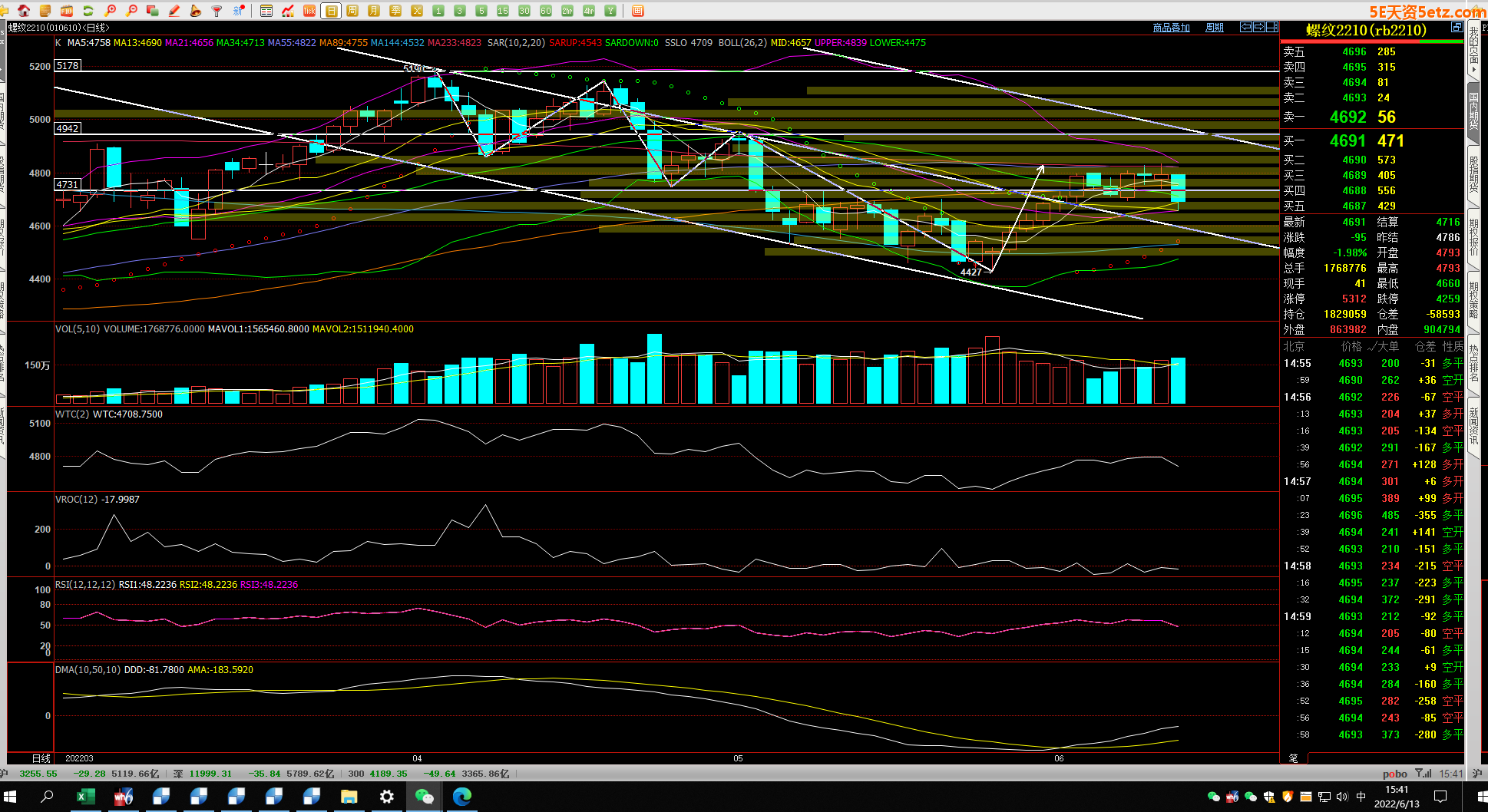This screenshot has height=812, width=1488.
Task: Open Microsoft Edge from the taskbar
Action: (462, 797)
